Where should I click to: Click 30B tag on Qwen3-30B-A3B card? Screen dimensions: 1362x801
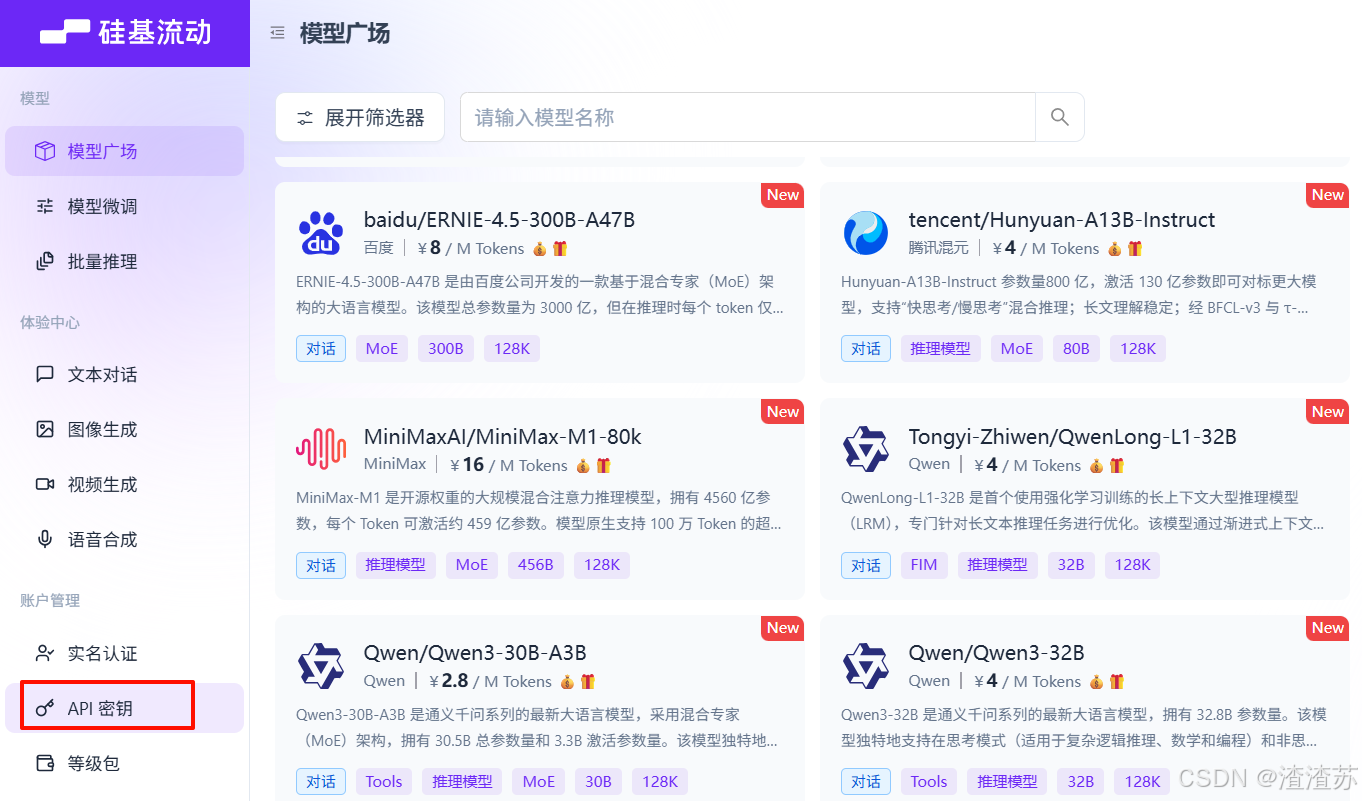click(x=599, y=781)
